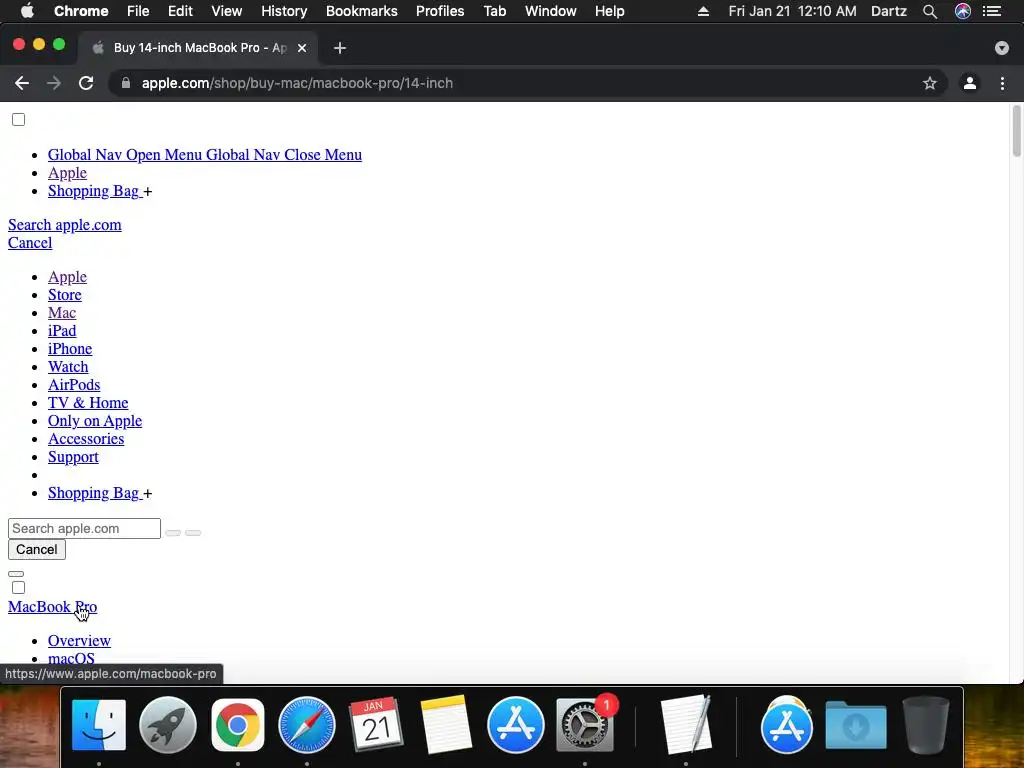
Task: Open the Bookmarks menu
Action: [x=362, y=11]
